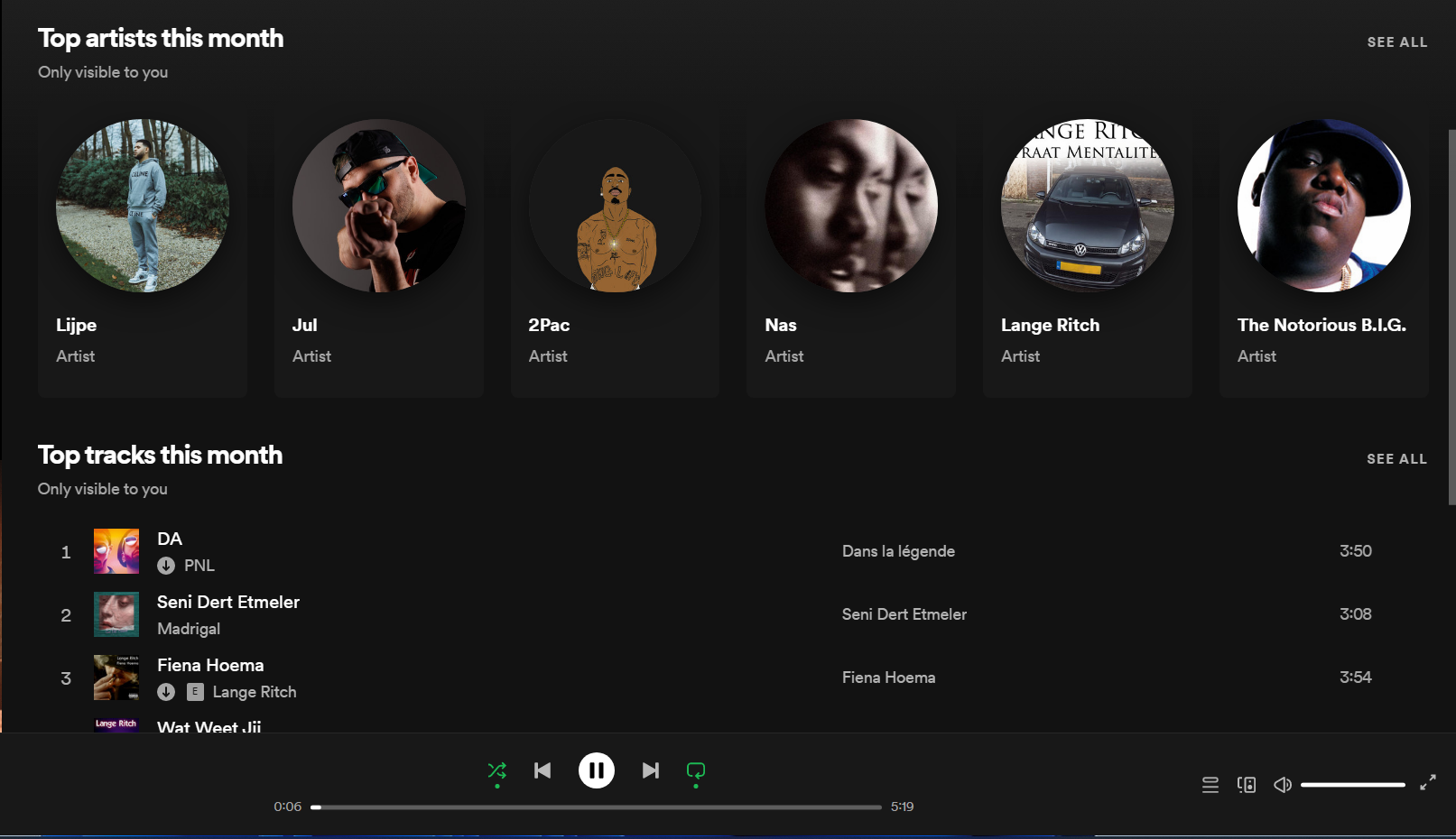Click the Madrigal artist link
The width and height of the screenshot is (1456, 839).
point(189,629)
